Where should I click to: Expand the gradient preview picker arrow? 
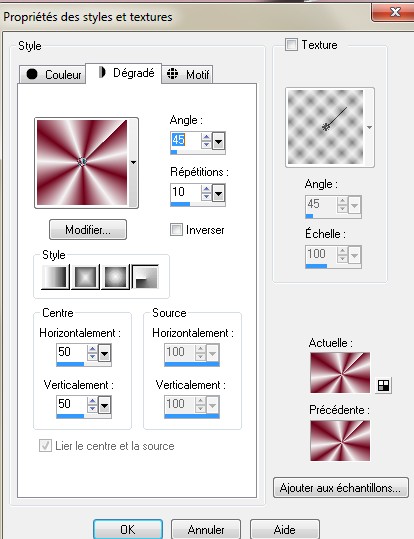click(133, 163)
